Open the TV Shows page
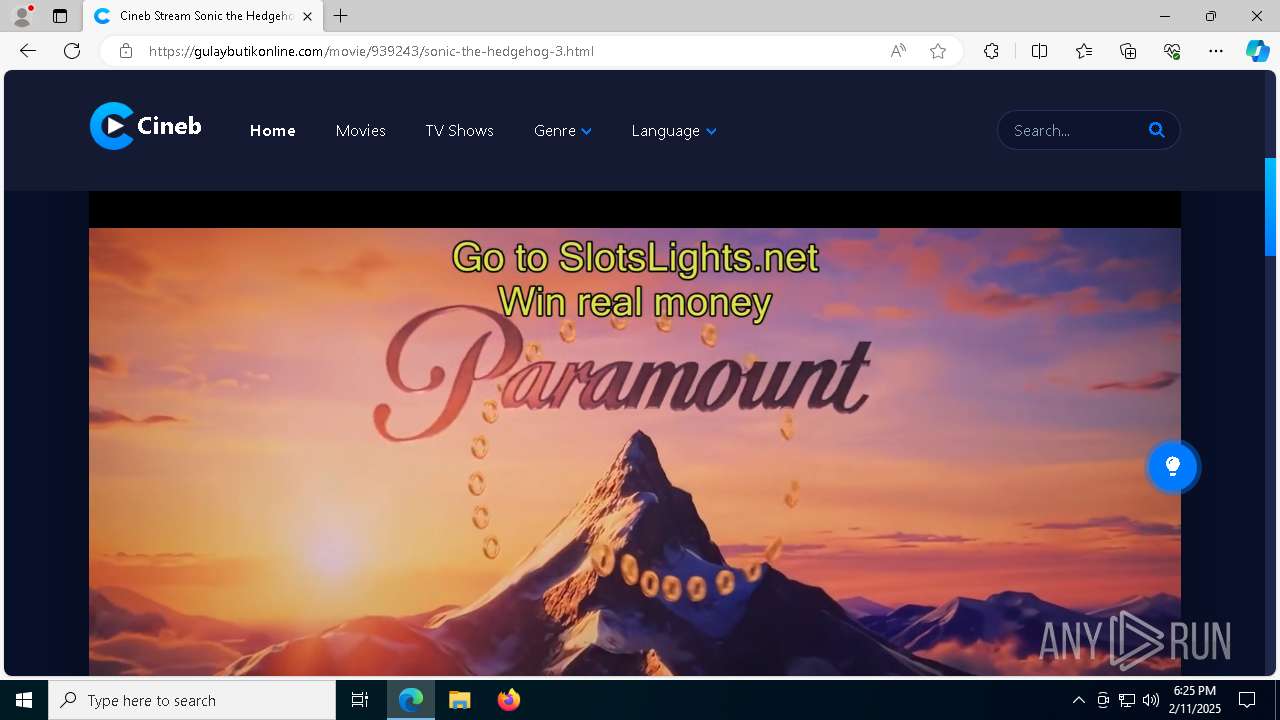The width and height of the screenshot is (1280, 720). [459, 130]
